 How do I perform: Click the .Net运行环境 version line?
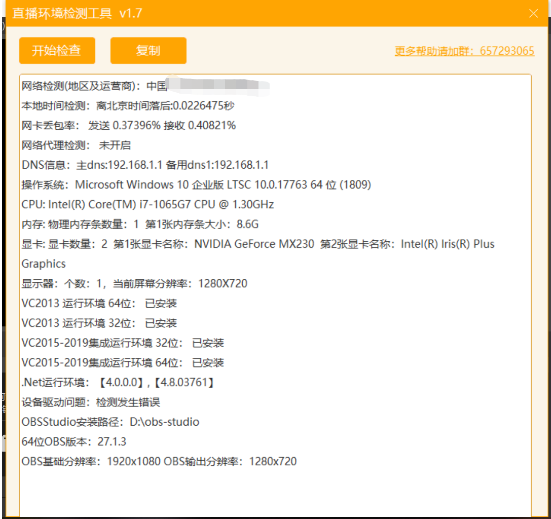(x=118, y=382)
